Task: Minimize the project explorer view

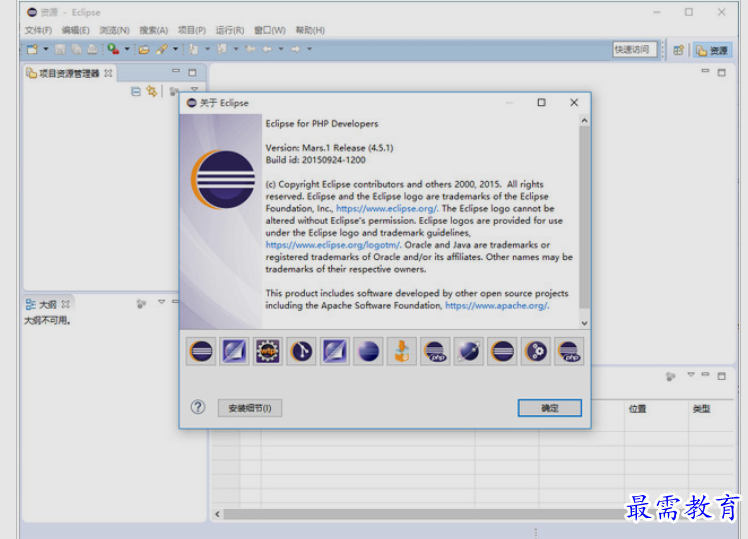Action: pyautogui.click(x=176, y=71)
